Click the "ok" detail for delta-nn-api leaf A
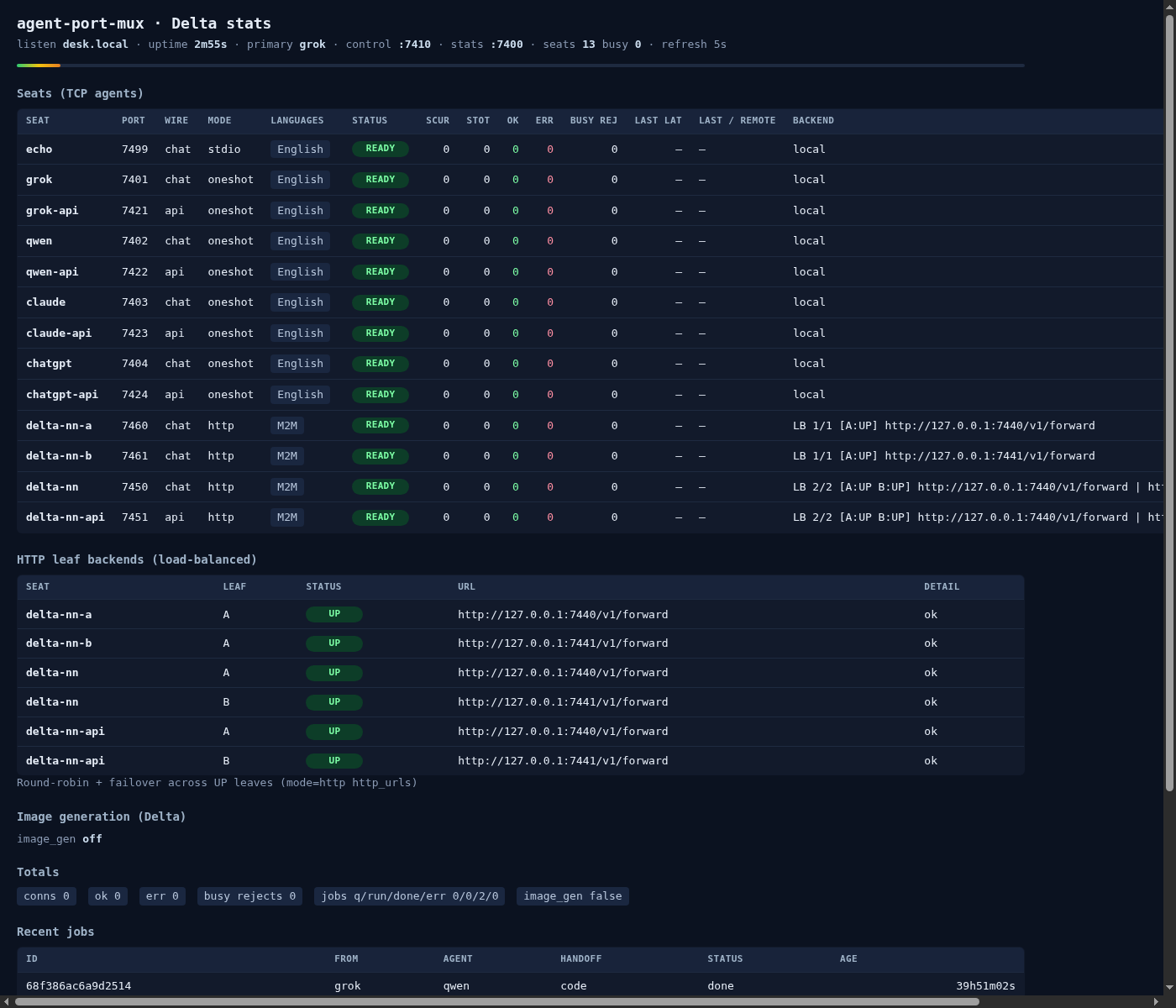 [931, 731]
